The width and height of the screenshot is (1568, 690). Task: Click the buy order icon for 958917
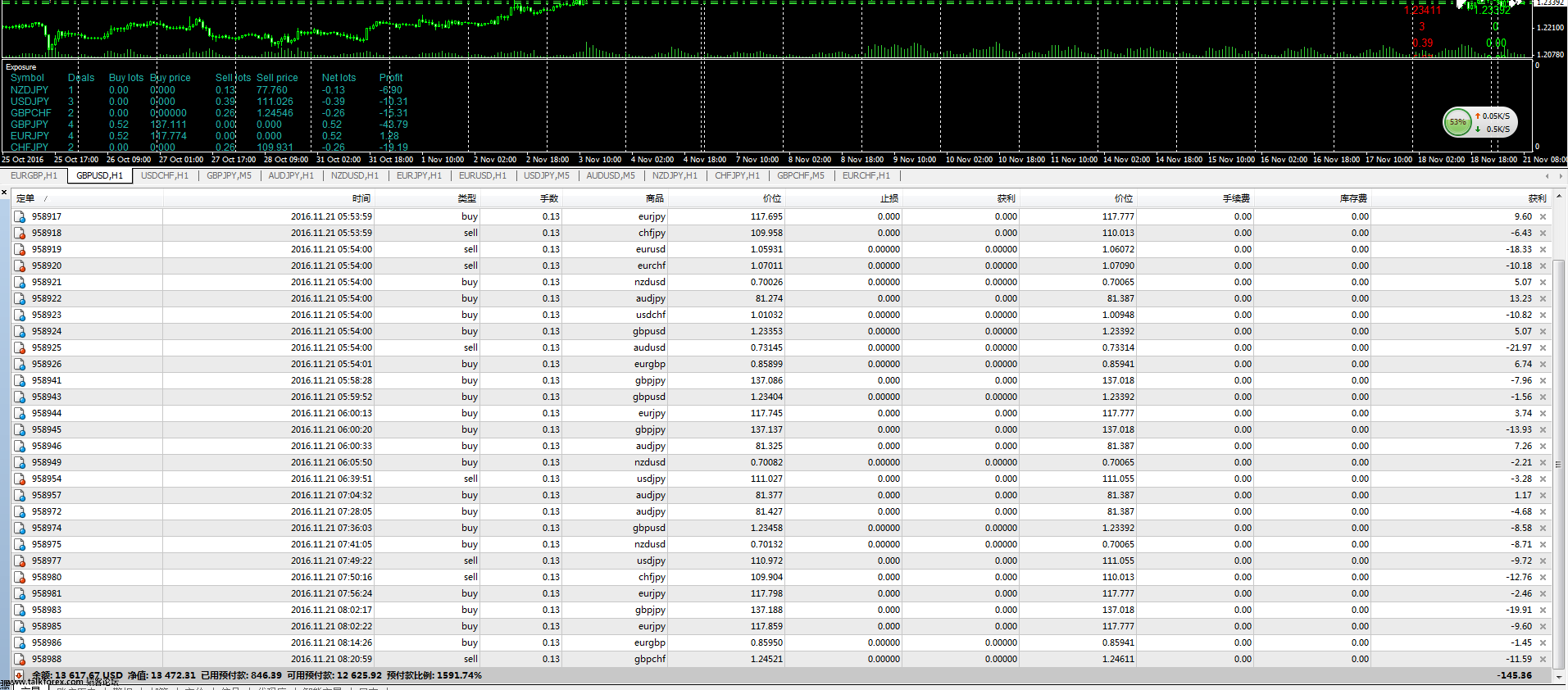[x=19, y=216]
